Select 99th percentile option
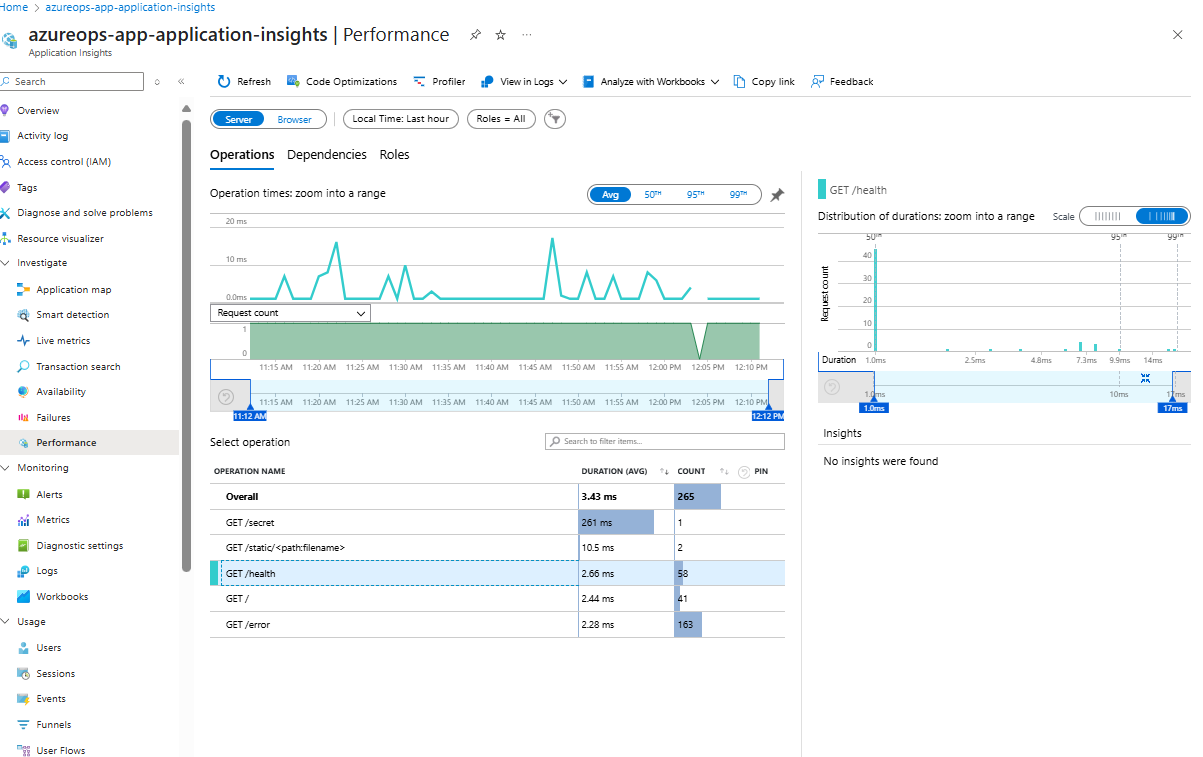Screen dimensions: 1203x757 point(739,195)
